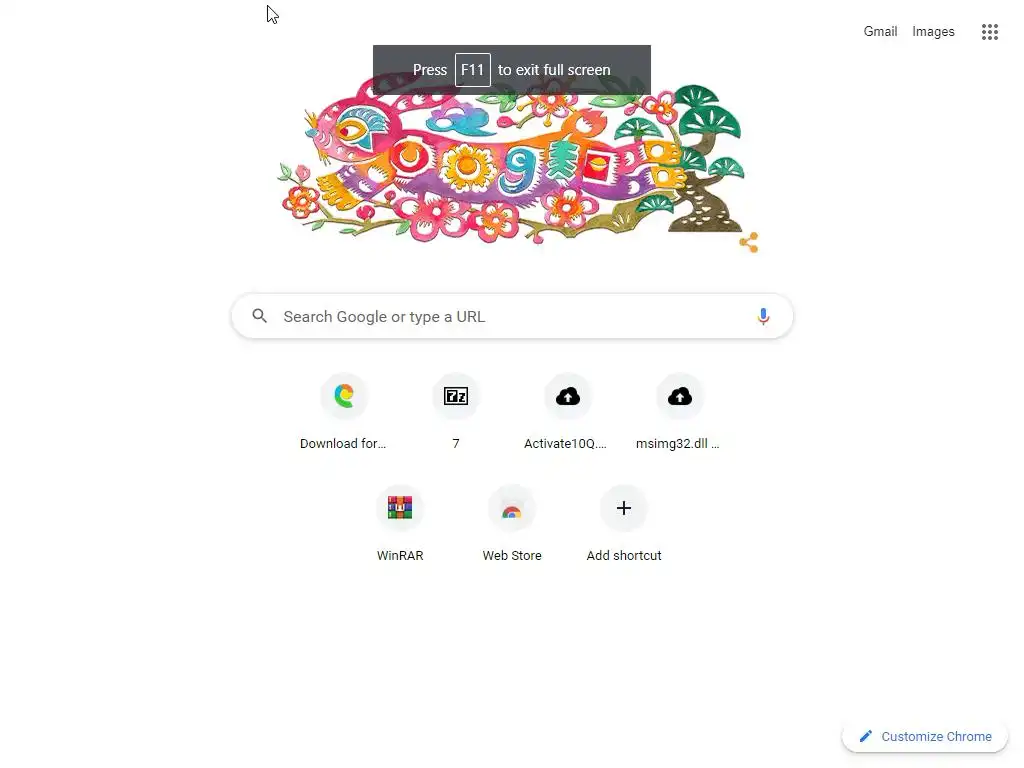Click the Search Google or type a URL field

click(512, 317)
